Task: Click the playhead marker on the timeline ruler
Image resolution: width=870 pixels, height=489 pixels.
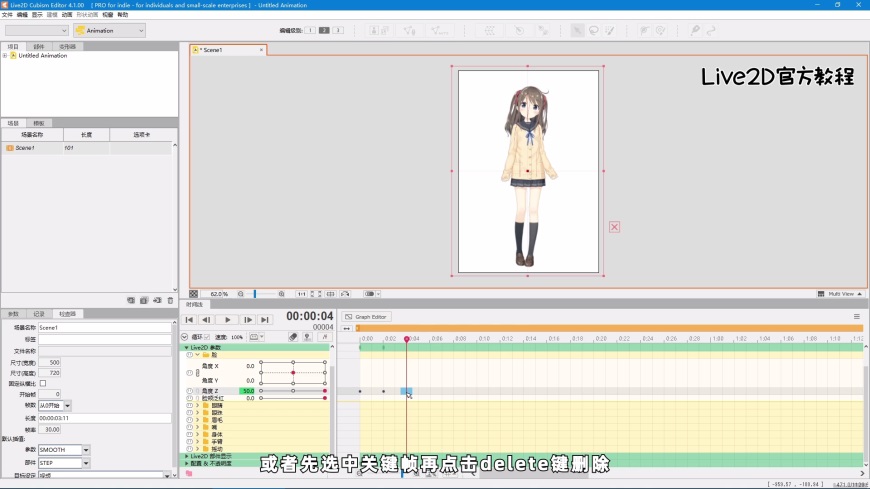Action: pyautogui.click(x=407, y=339)
